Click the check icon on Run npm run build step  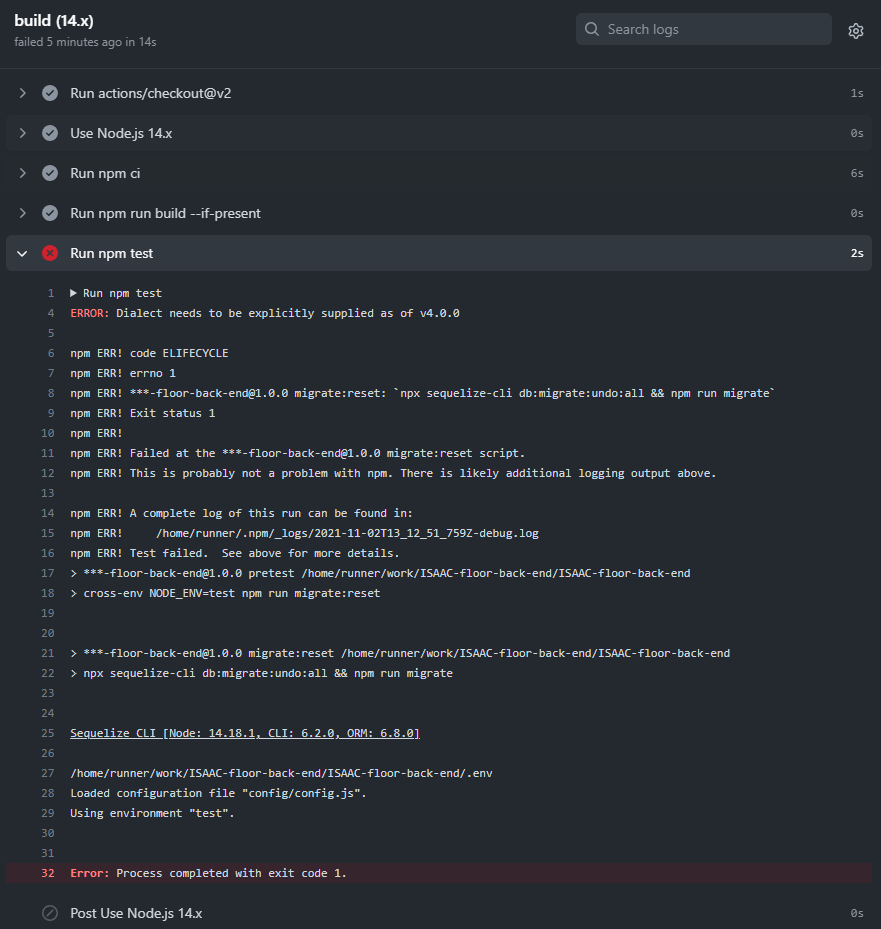pos(50,213)
